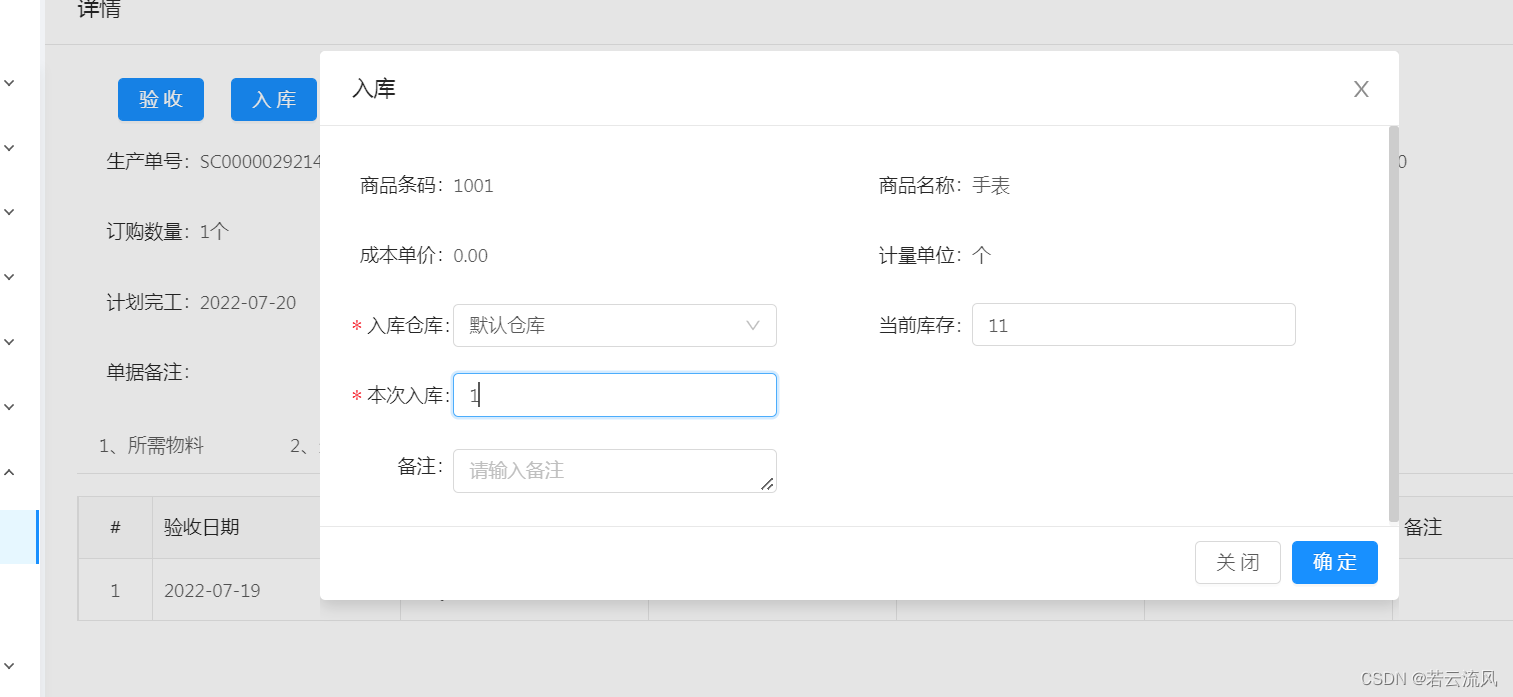Click the 备注 column header in table
This screenshot has height=697, width=1513.
pyautogui.click(x=1423, y=528)
